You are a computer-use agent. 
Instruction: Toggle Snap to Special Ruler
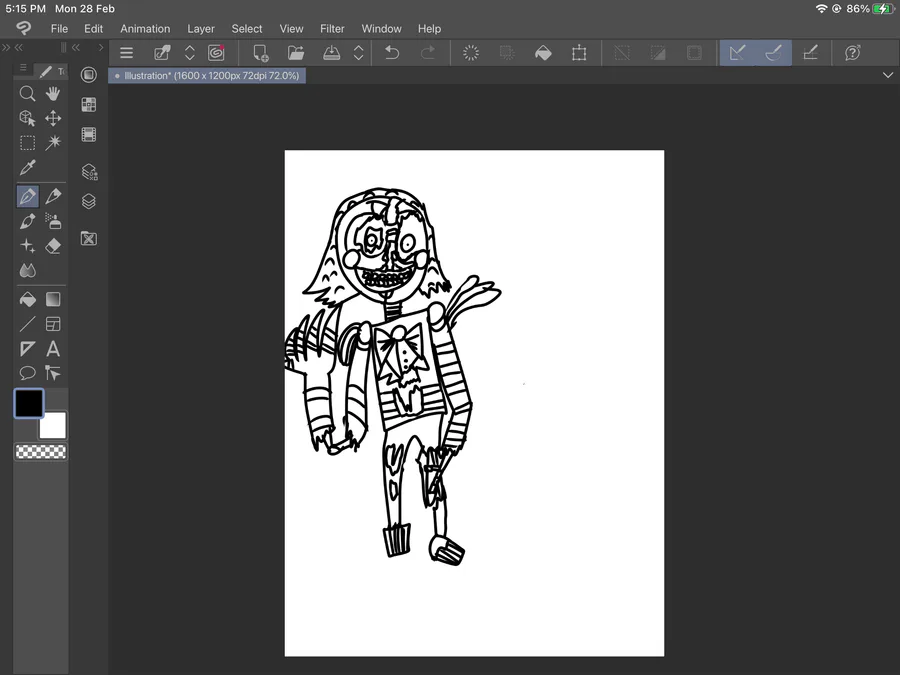(x=774, y=53)
